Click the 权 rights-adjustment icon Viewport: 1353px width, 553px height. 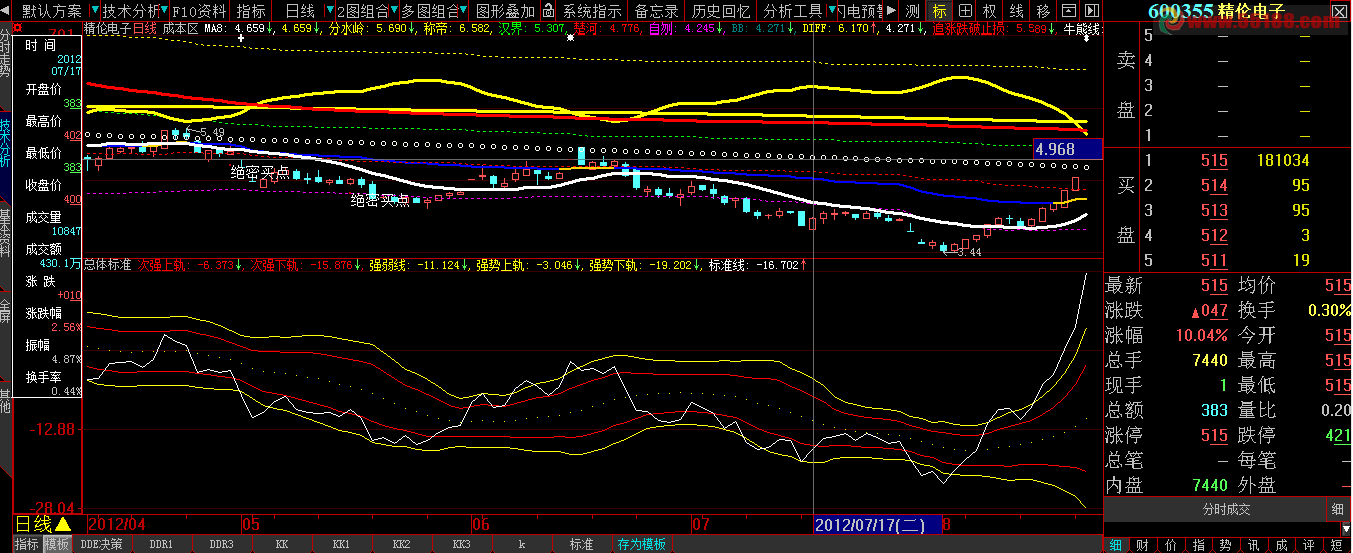(x=990, y=11)
